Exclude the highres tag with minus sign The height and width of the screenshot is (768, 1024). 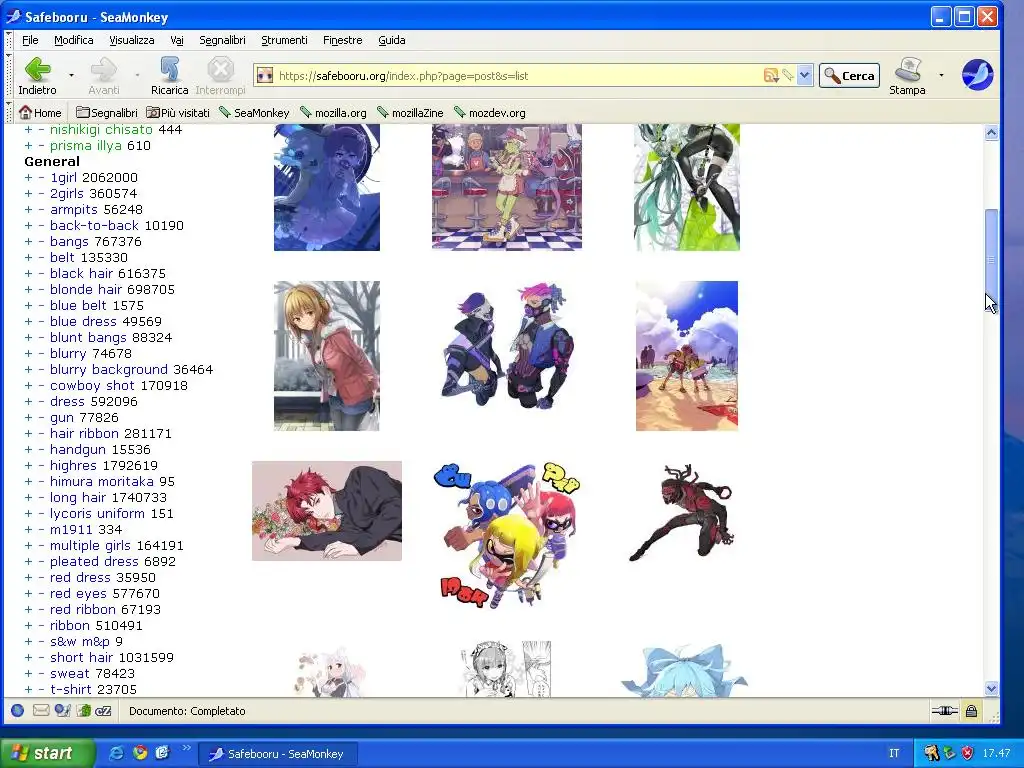click(x=41, y=466)
